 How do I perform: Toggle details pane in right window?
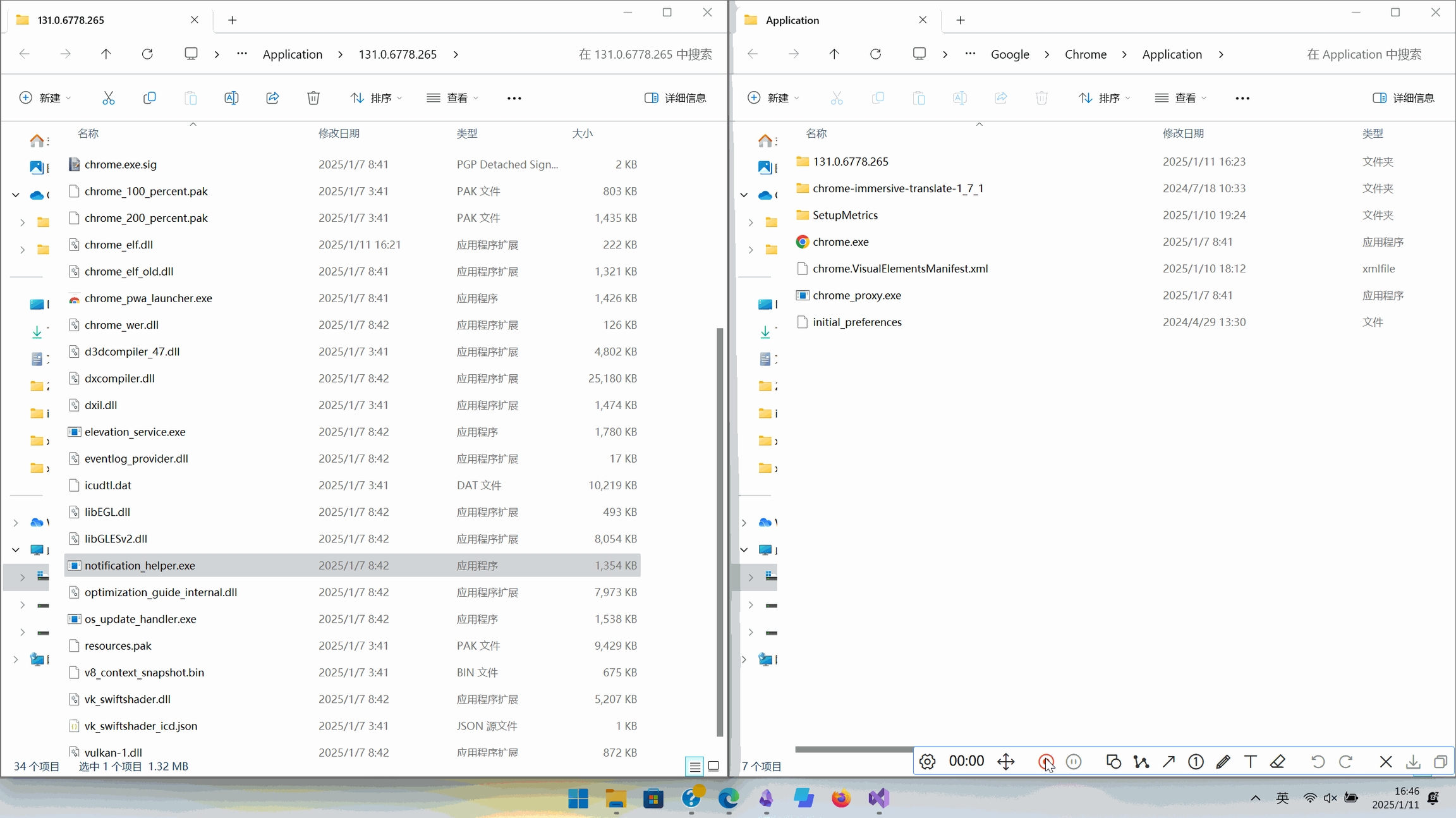pyautogui.click(x=1404, y=98)
